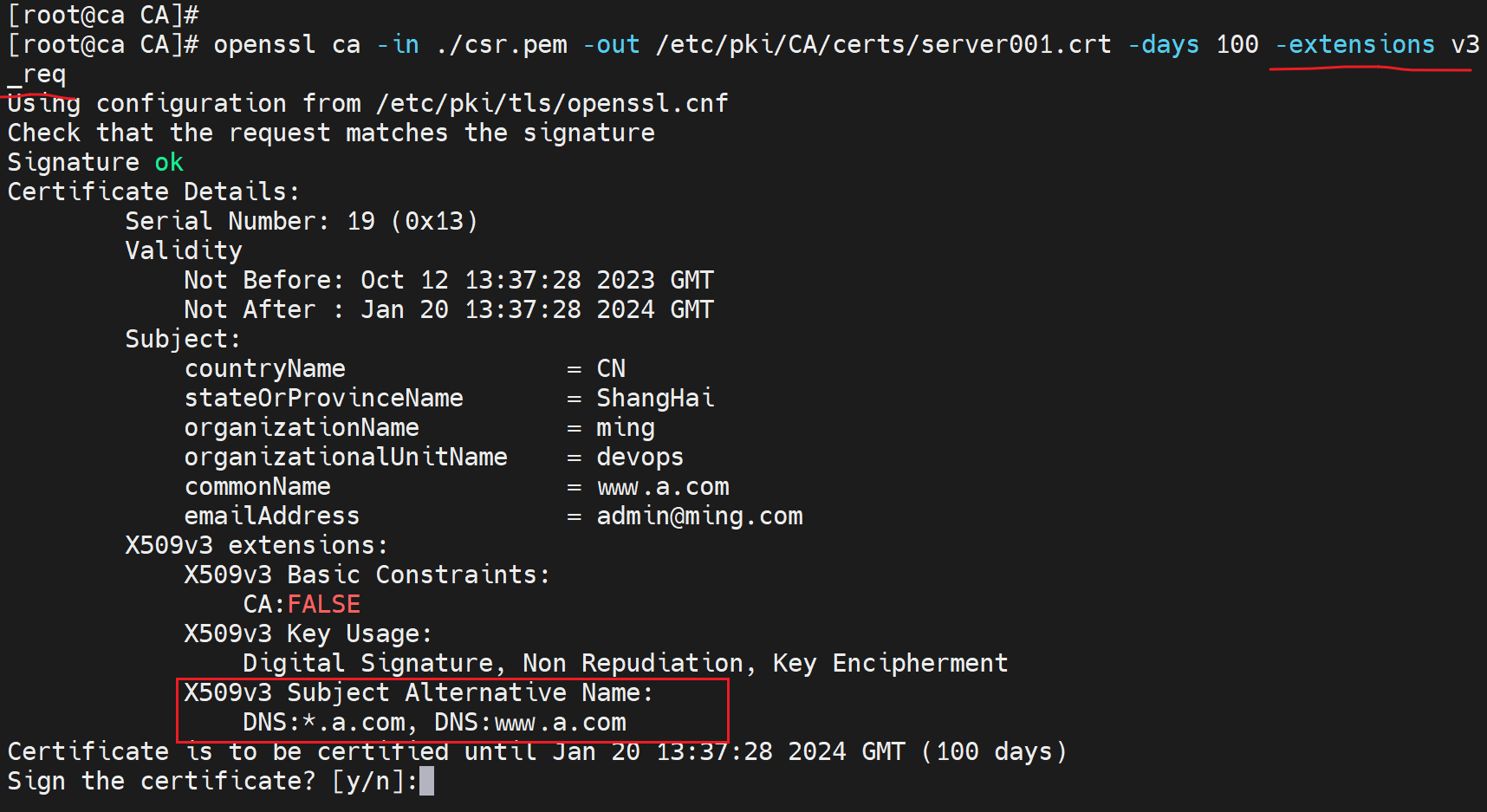1487x812 pixels.
Task: Click the '-days' option in the command
Action: pyautogui.click(x=1164, y=44)
